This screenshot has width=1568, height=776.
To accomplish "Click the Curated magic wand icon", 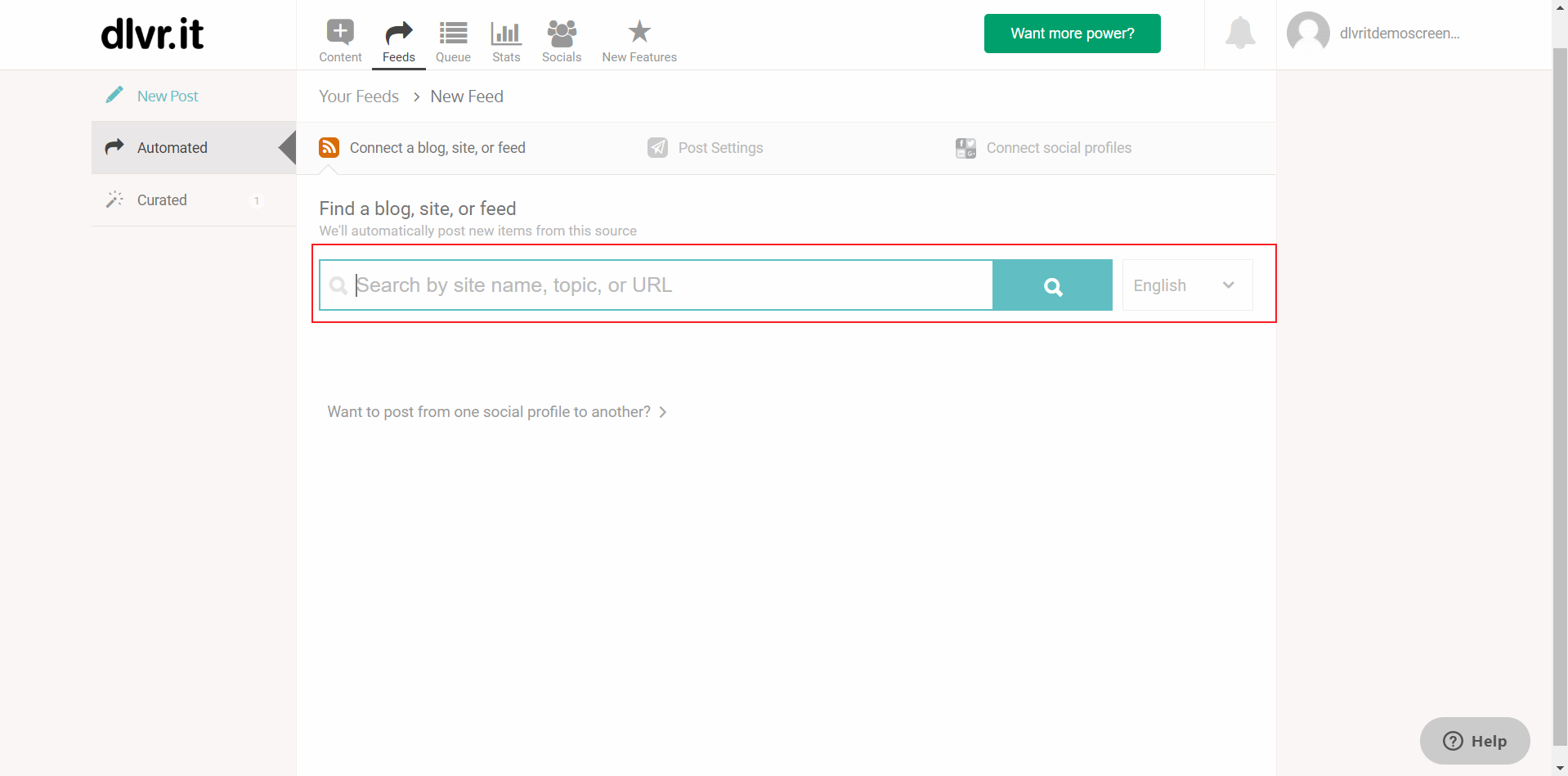I will click(114, 200).
